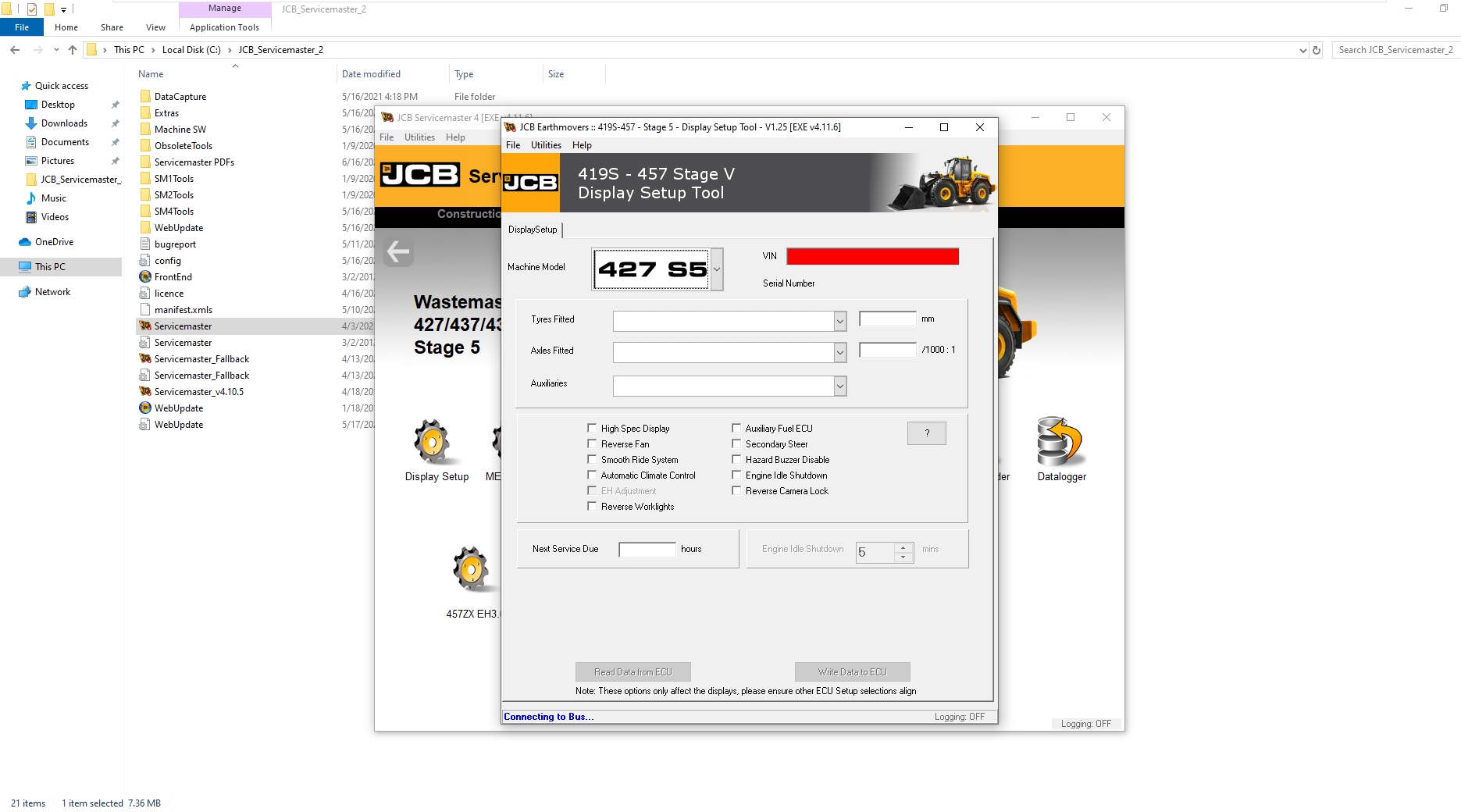Increase Engine Idle Shutdown minutes with up arrow
The height and width of the screenshot is (812, 1461).
(904, 547)
